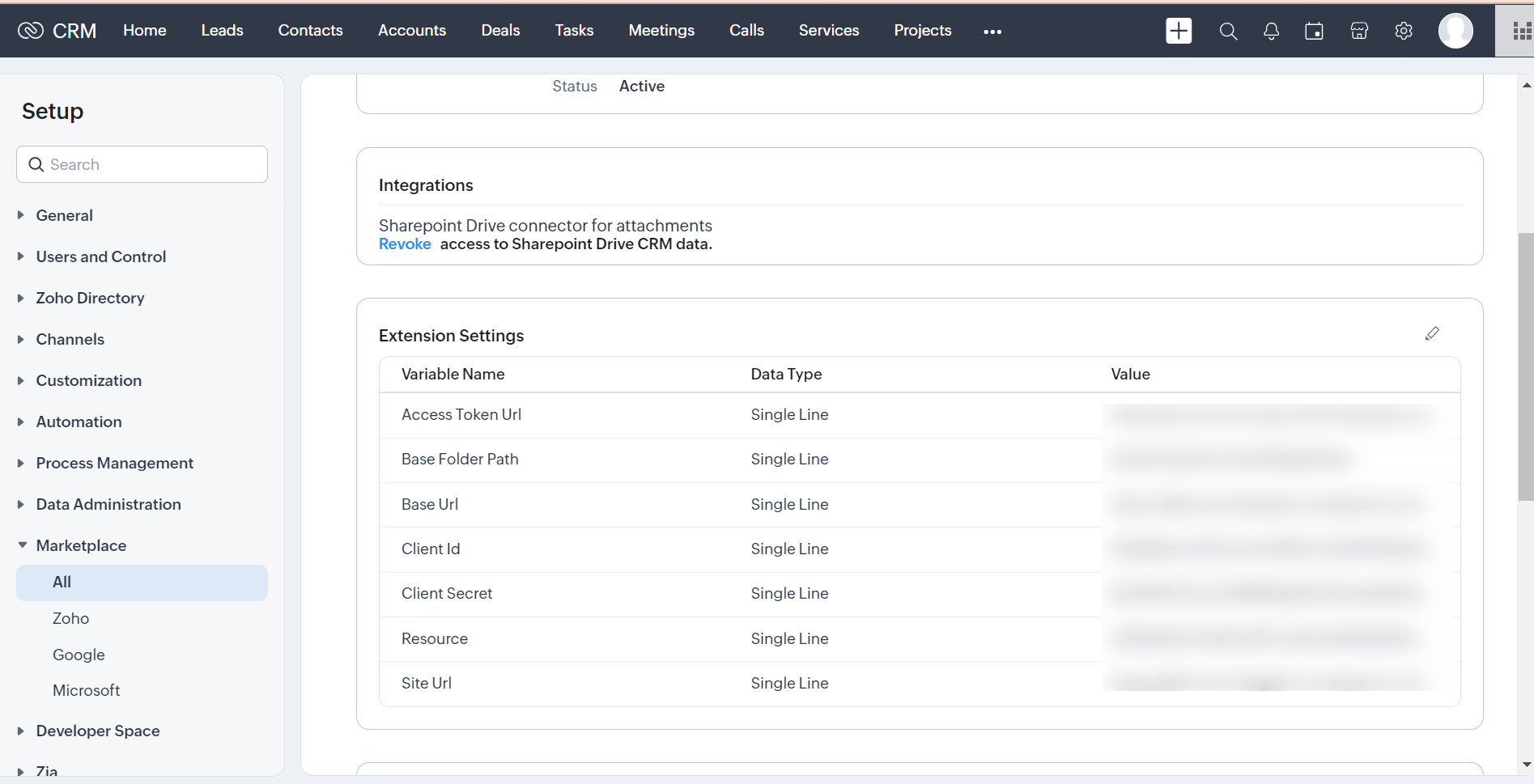Click the Access Token Url variable name
1534x784 pixels.
(461, 414)
